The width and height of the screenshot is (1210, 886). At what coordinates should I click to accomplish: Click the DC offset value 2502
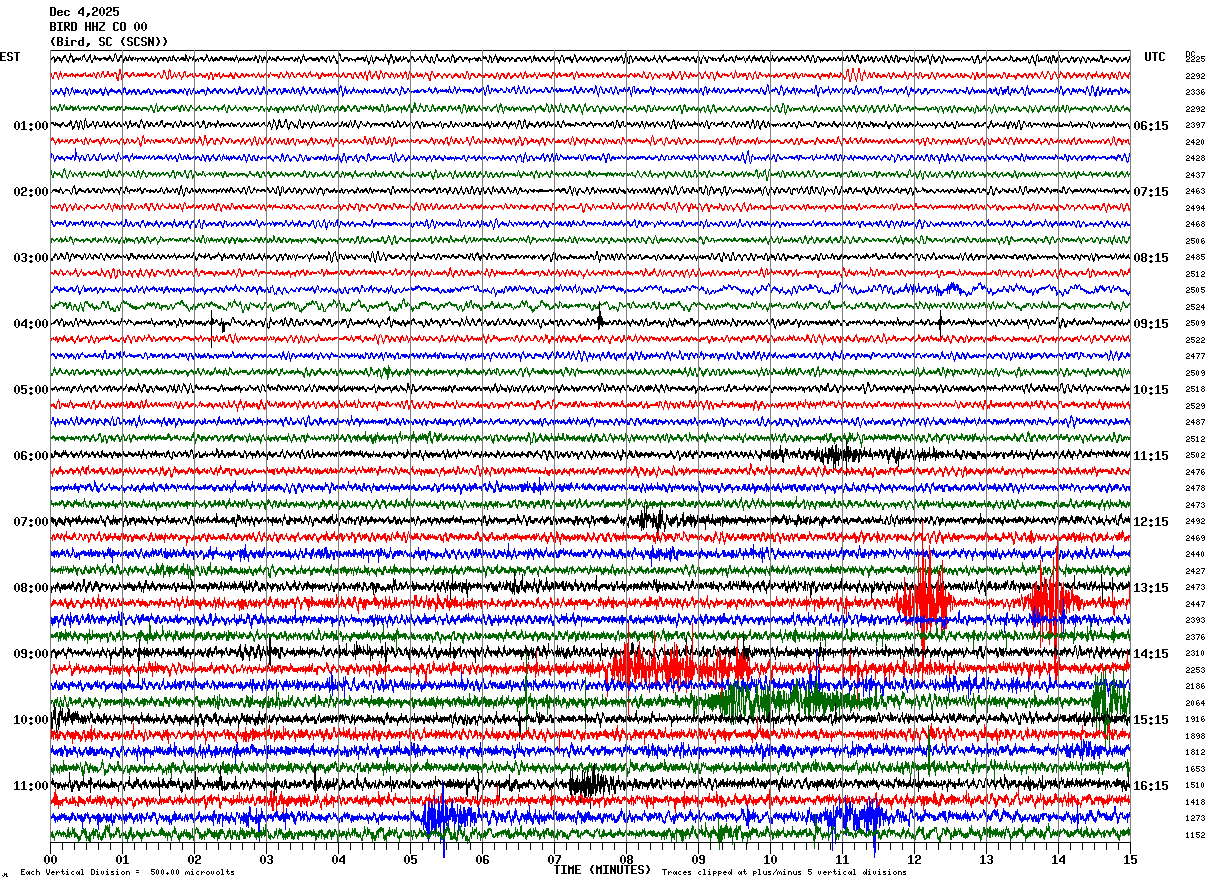[x=1195, y=456]
